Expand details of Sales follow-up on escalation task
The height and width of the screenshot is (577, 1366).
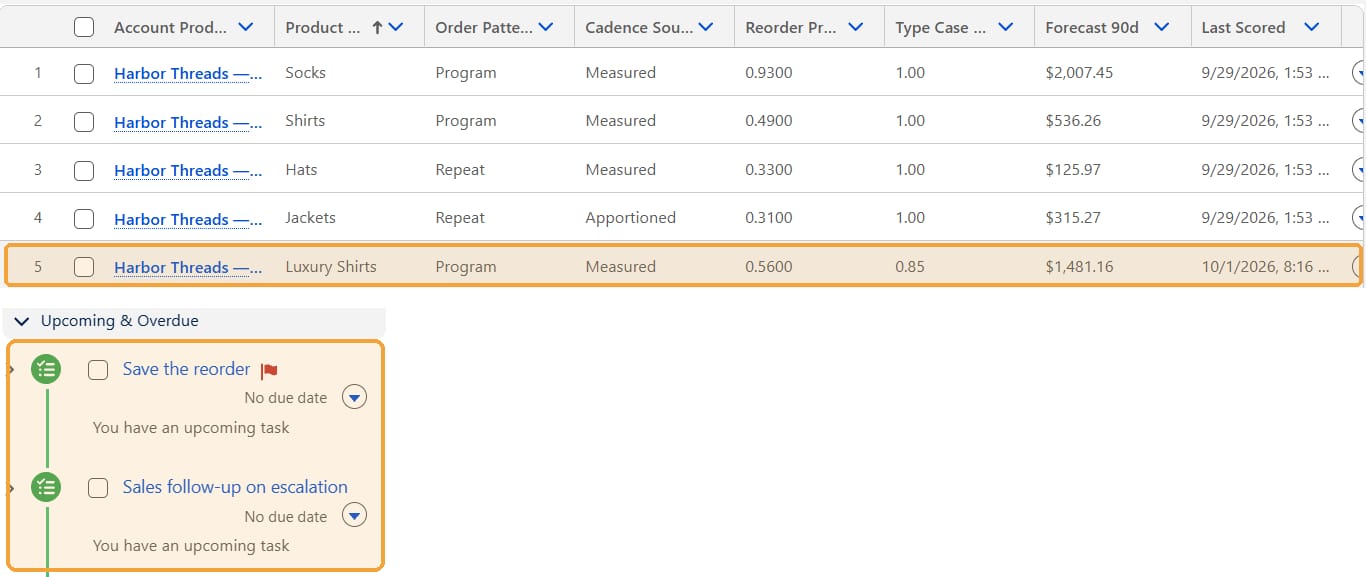(11, 488)
